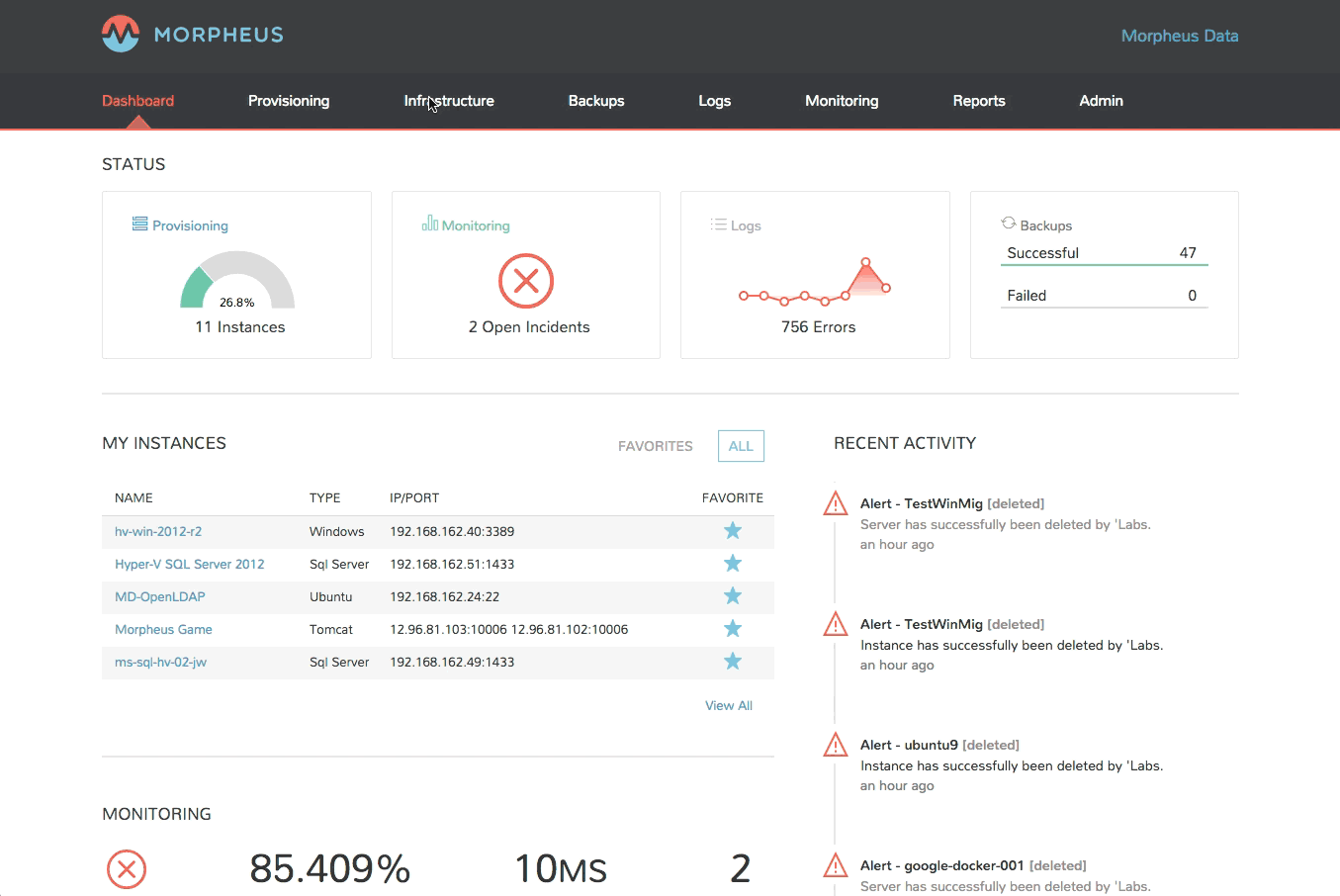
Task: Click the View All instances link
Action: pos(729,705)
